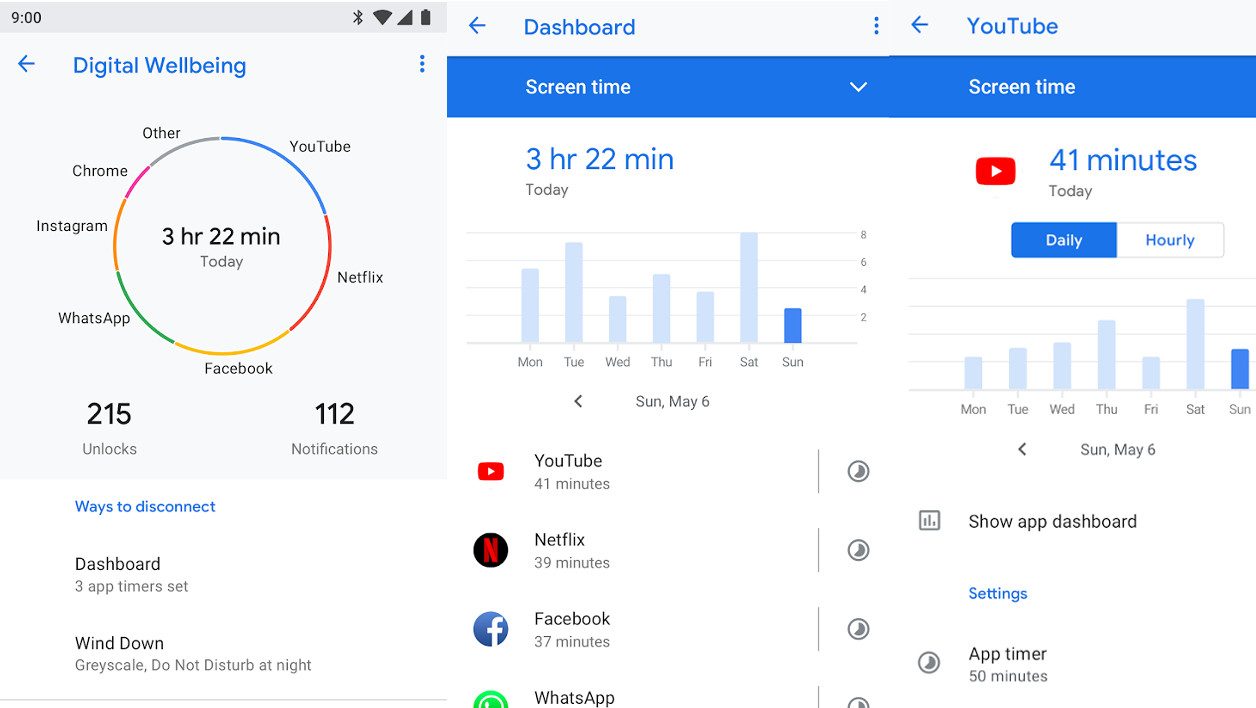Tap the App timer clock icon on YouTube screen
This screenshot has width=1256, height=708.
tap(930, 663)
